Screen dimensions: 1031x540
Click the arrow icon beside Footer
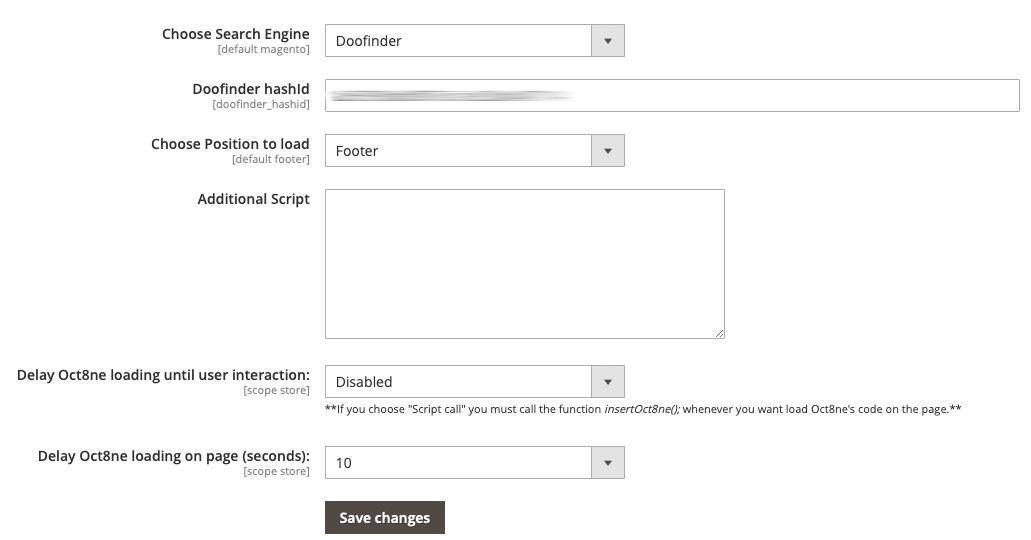pyautogui.click(x=608, y=151)
